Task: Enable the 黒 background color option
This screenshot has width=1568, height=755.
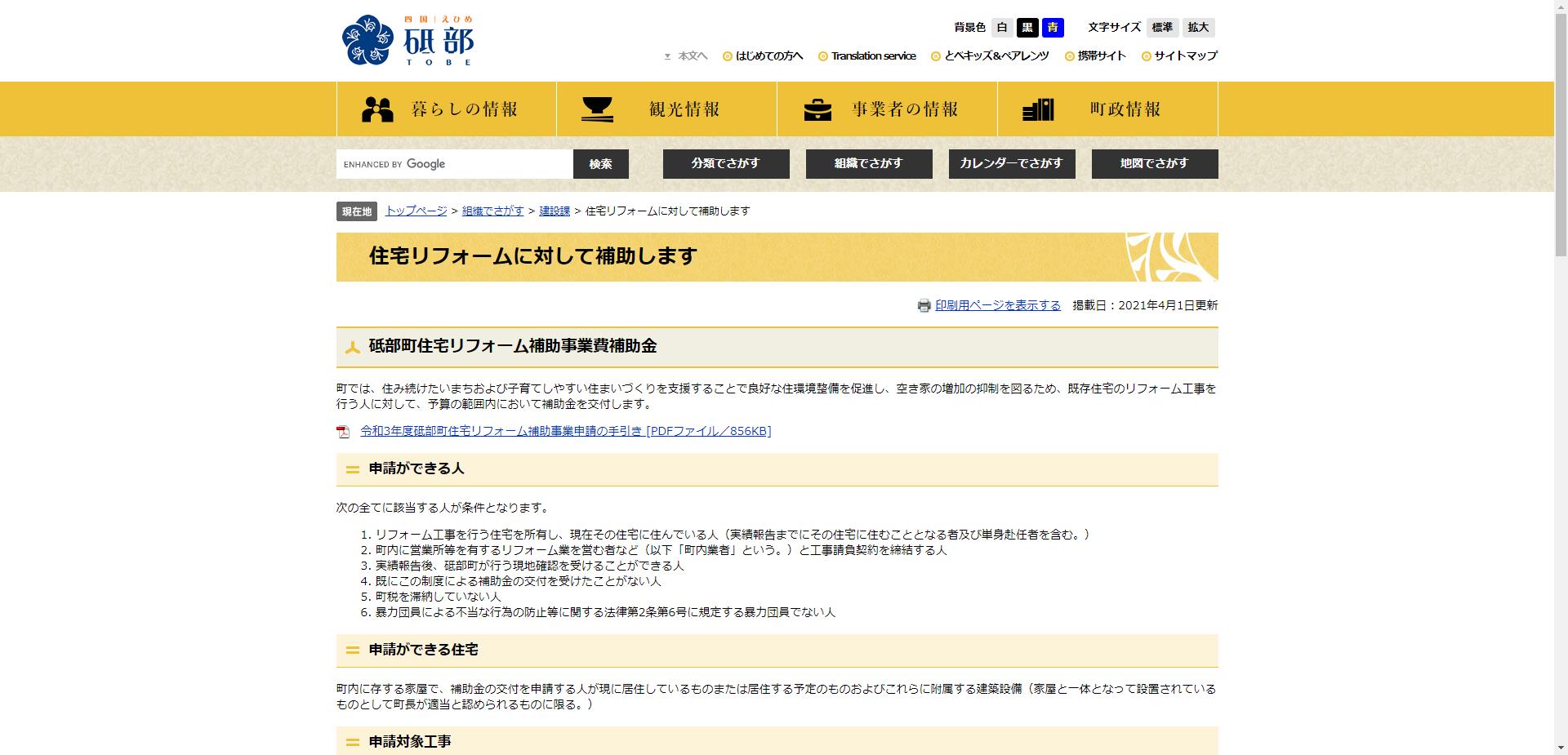Action: tap(1027, 27)
